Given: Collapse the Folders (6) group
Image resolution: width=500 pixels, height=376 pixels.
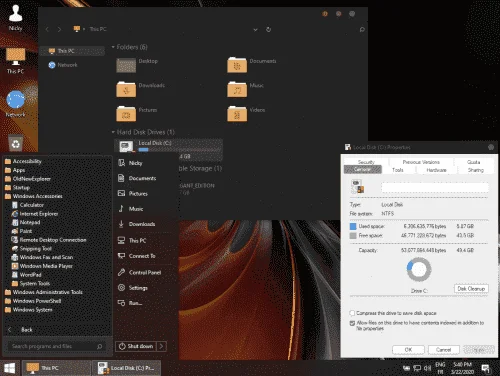Looking at the screenshot, I should [x=113, y=47].
